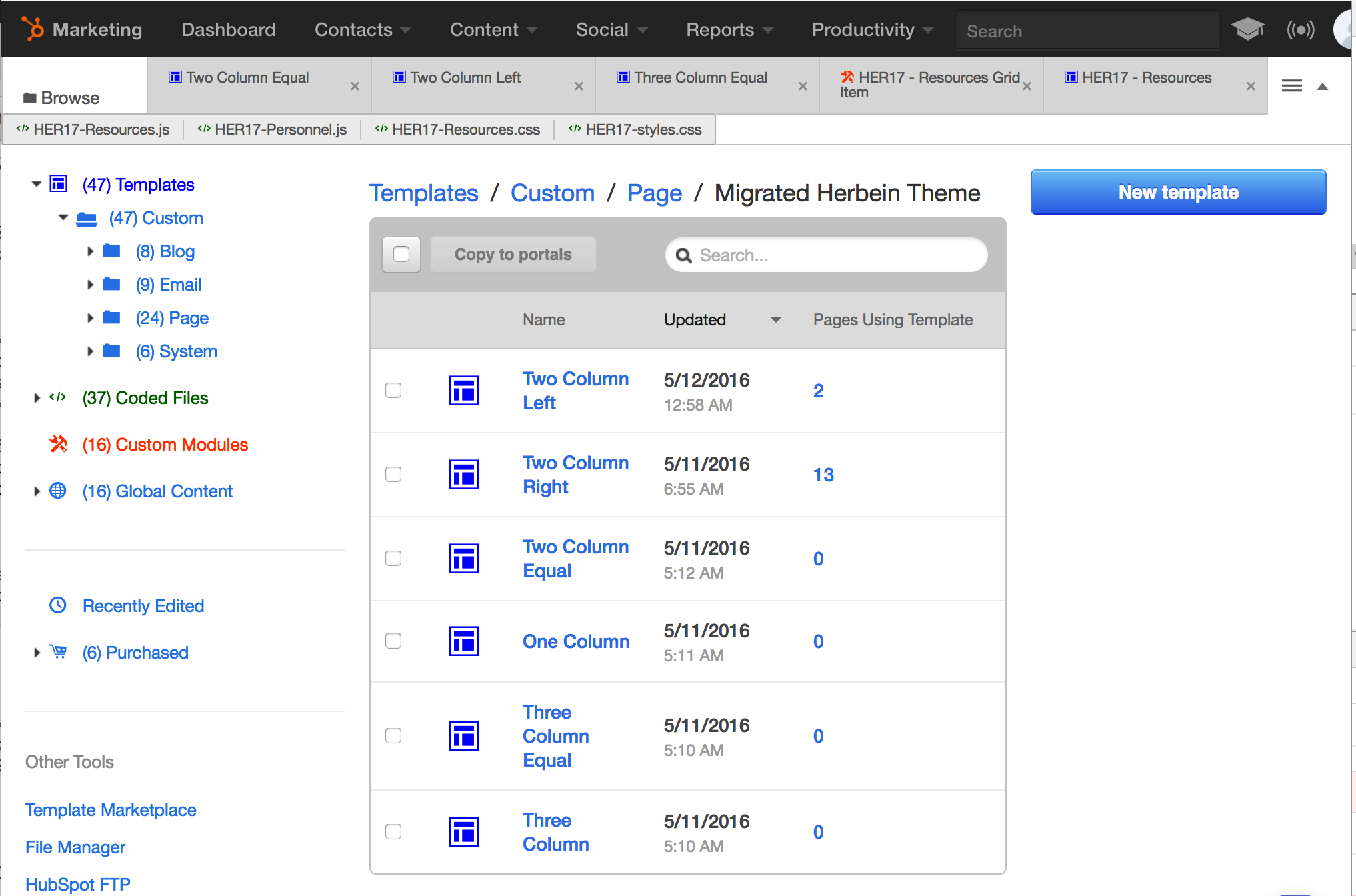
Task: Collapse the Templates tree node
Action: [x=37, y=184]
